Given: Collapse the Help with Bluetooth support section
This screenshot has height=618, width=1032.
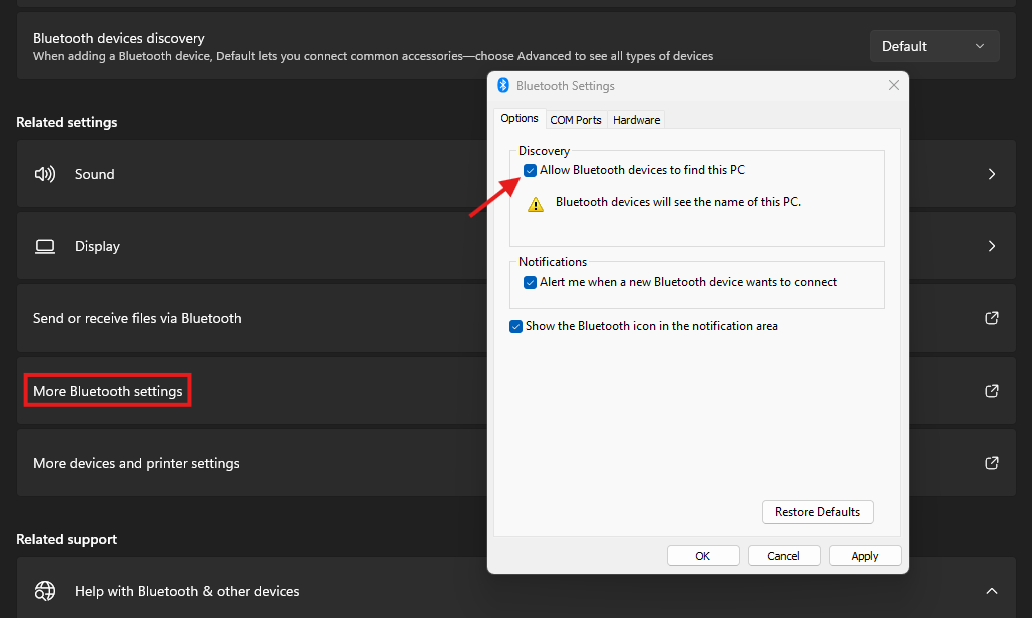Looking at the screenshot, I should pos(991,591).
